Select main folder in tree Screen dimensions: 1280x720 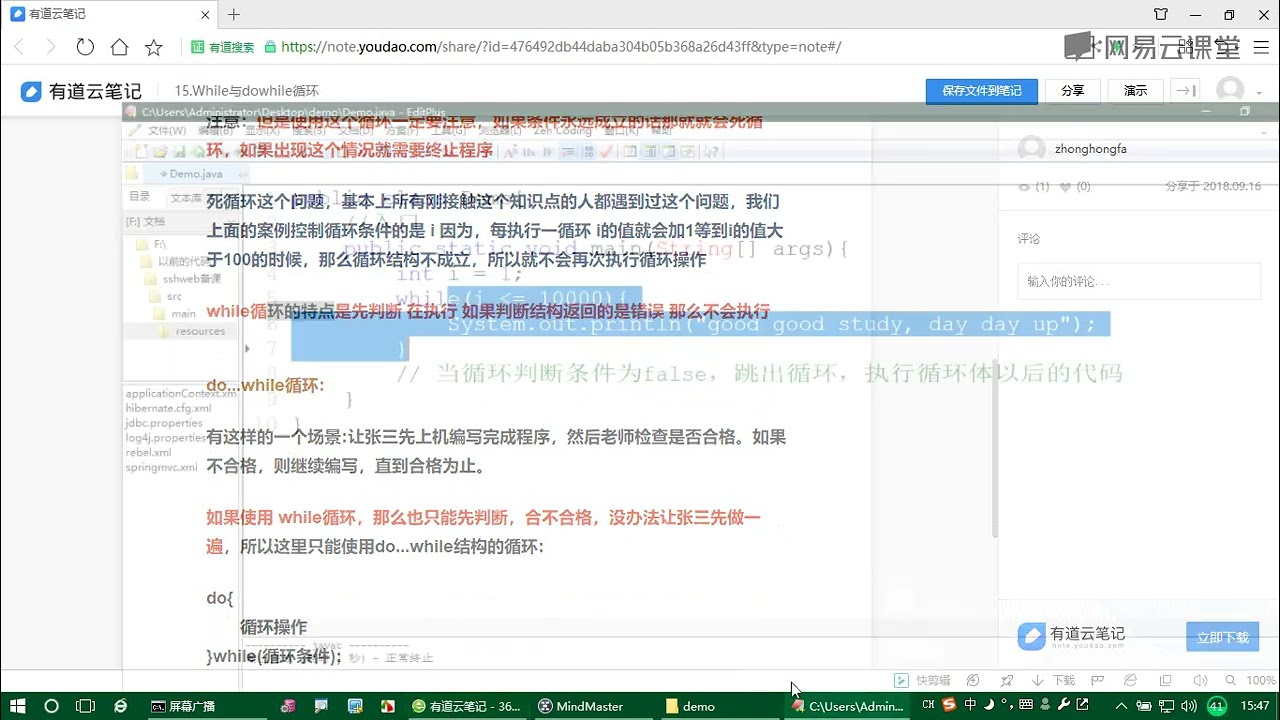point(176,314)
